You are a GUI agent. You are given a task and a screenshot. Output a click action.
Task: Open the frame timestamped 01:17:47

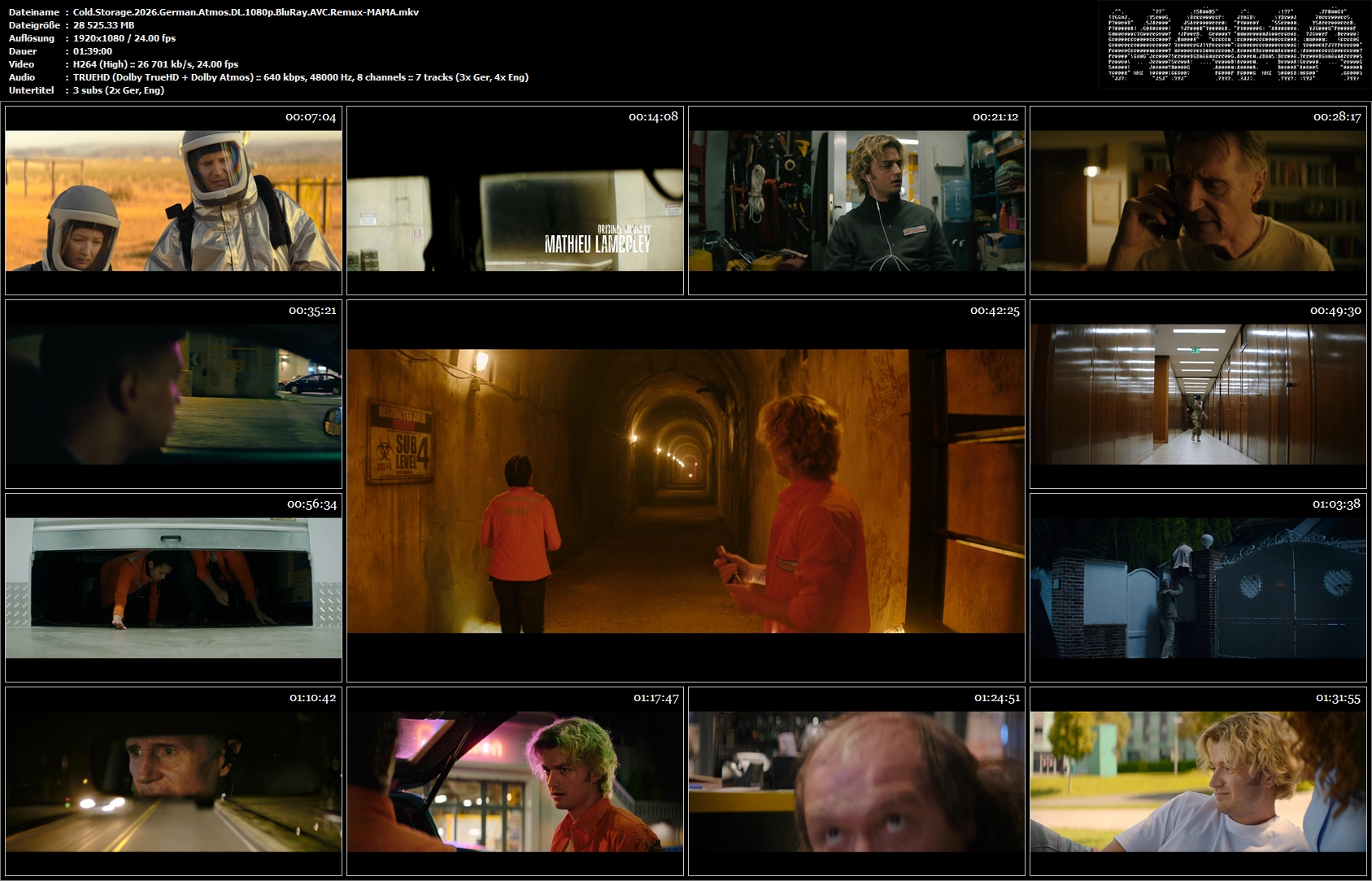click(x=515, y=781)
